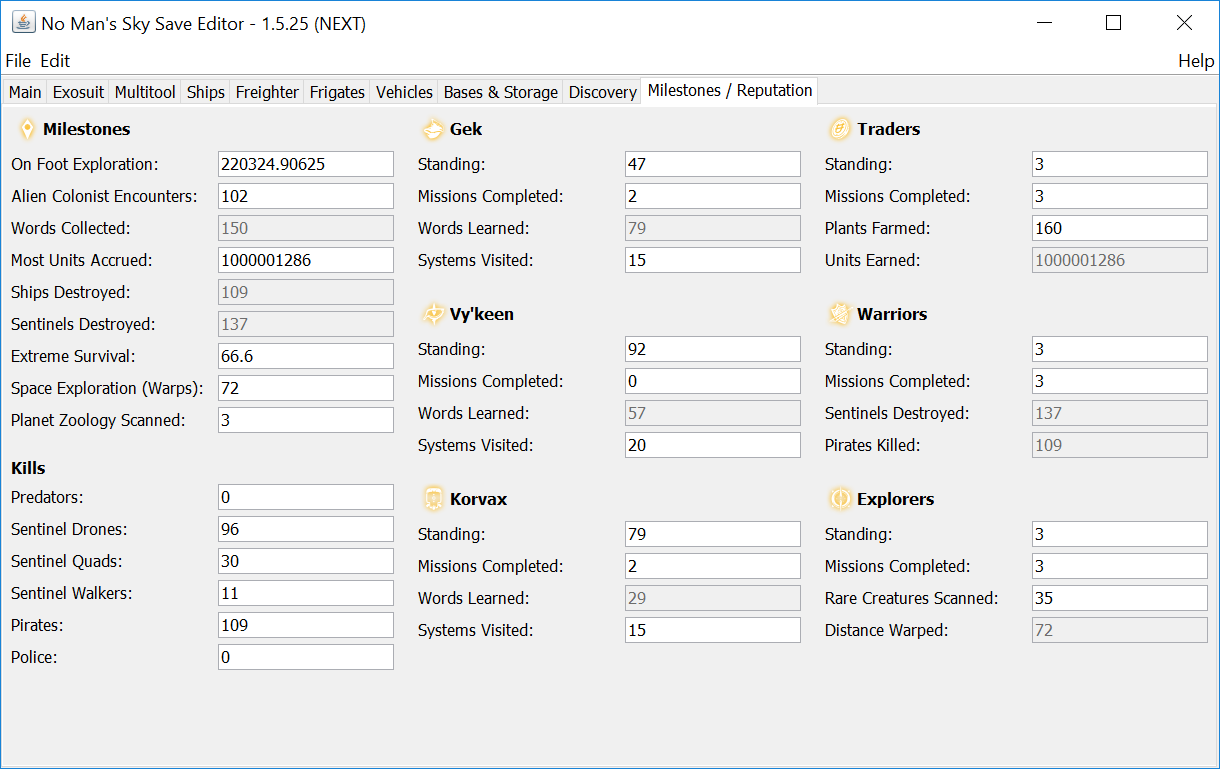Image resolution: width=1220 pixels, height=769 pixels.
Task: Click the 'Kills' section heading
Action: coord(28,468)
